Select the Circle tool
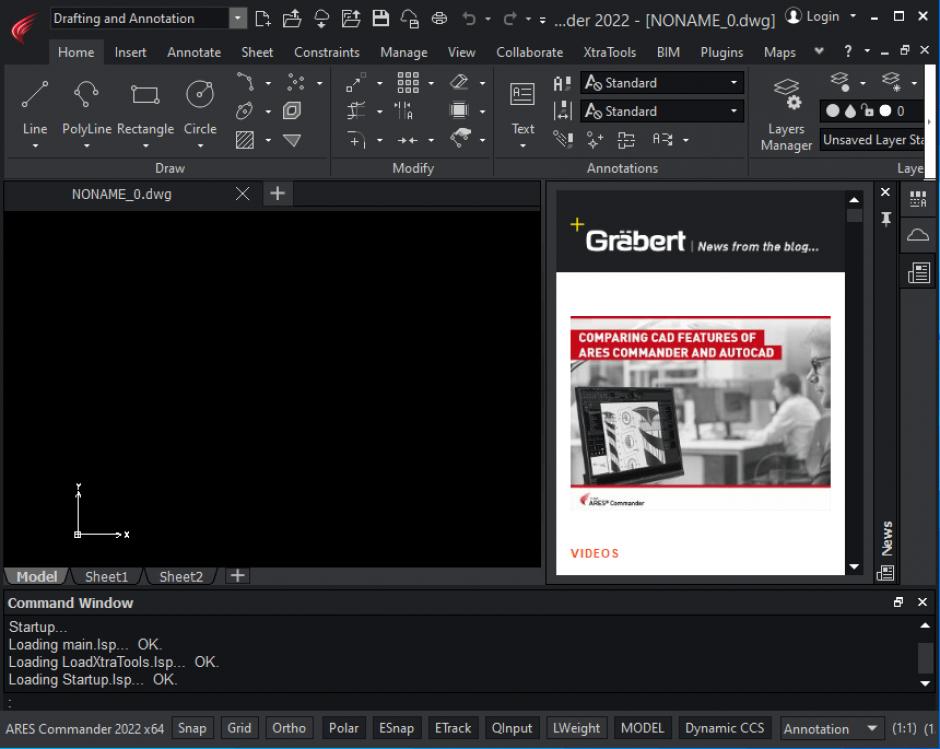Screen dimensions: 940x749 click(200, 106)
